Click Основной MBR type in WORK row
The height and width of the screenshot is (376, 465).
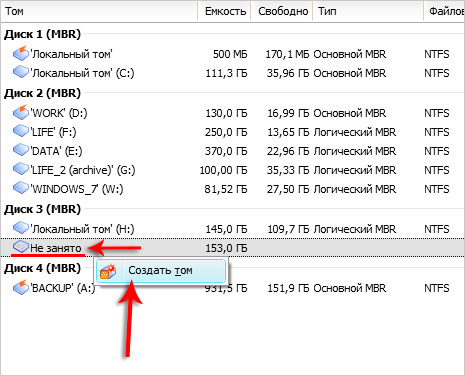(x=350, y=113)
